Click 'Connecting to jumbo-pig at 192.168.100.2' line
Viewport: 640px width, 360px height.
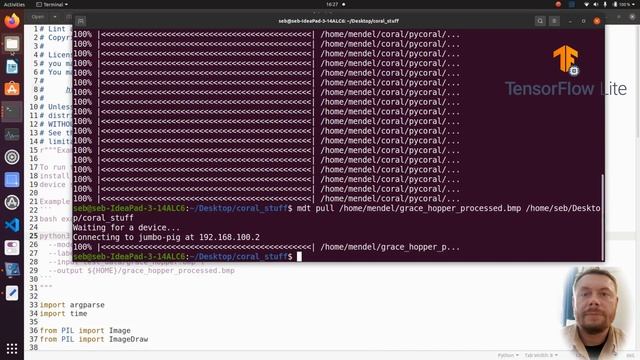click(166, 237)
